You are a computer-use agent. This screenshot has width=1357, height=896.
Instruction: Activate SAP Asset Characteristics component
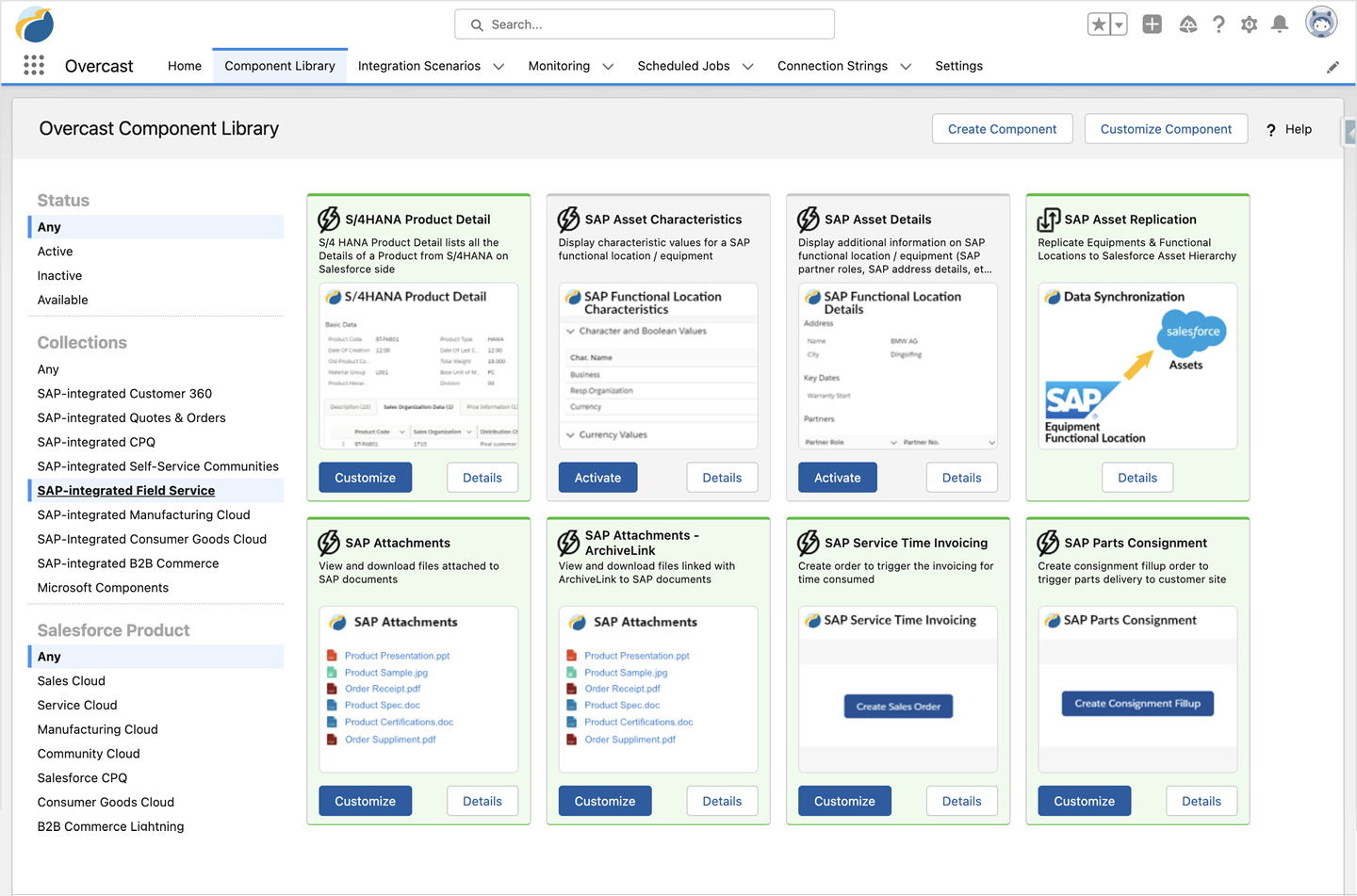[597, 478]
